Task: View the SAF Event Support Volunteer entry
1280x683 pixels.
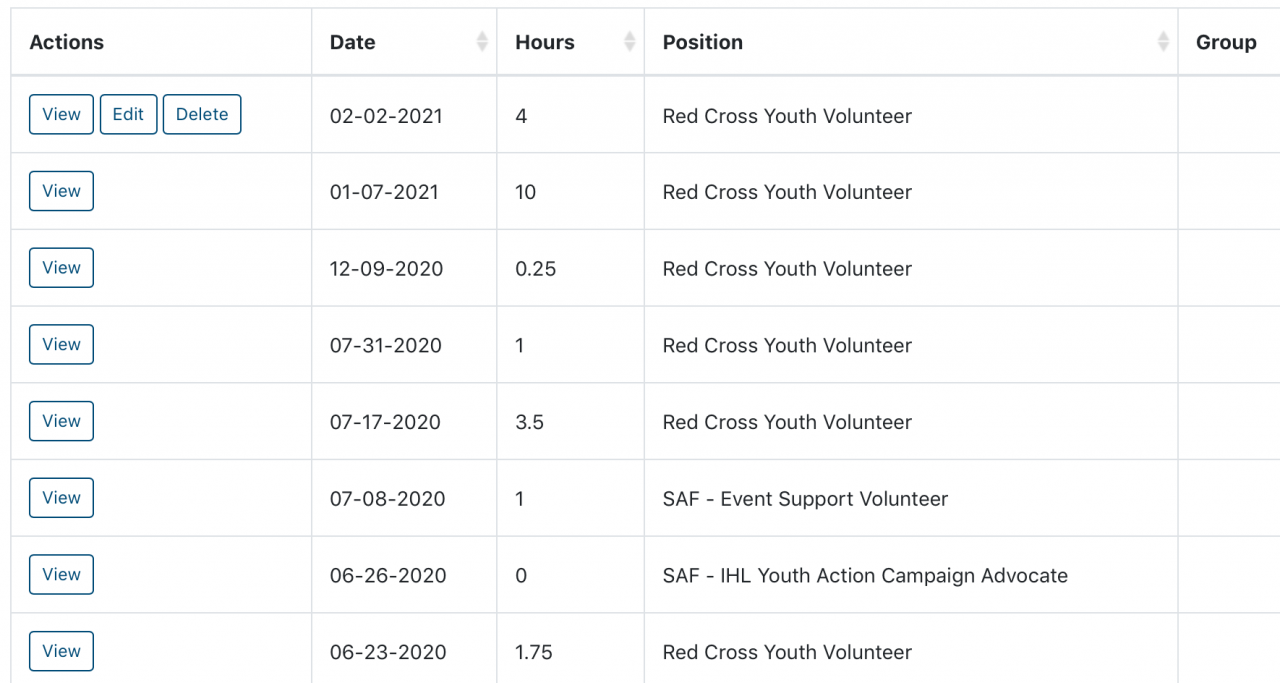Action: pyautogui.click(x=61, y=498)
